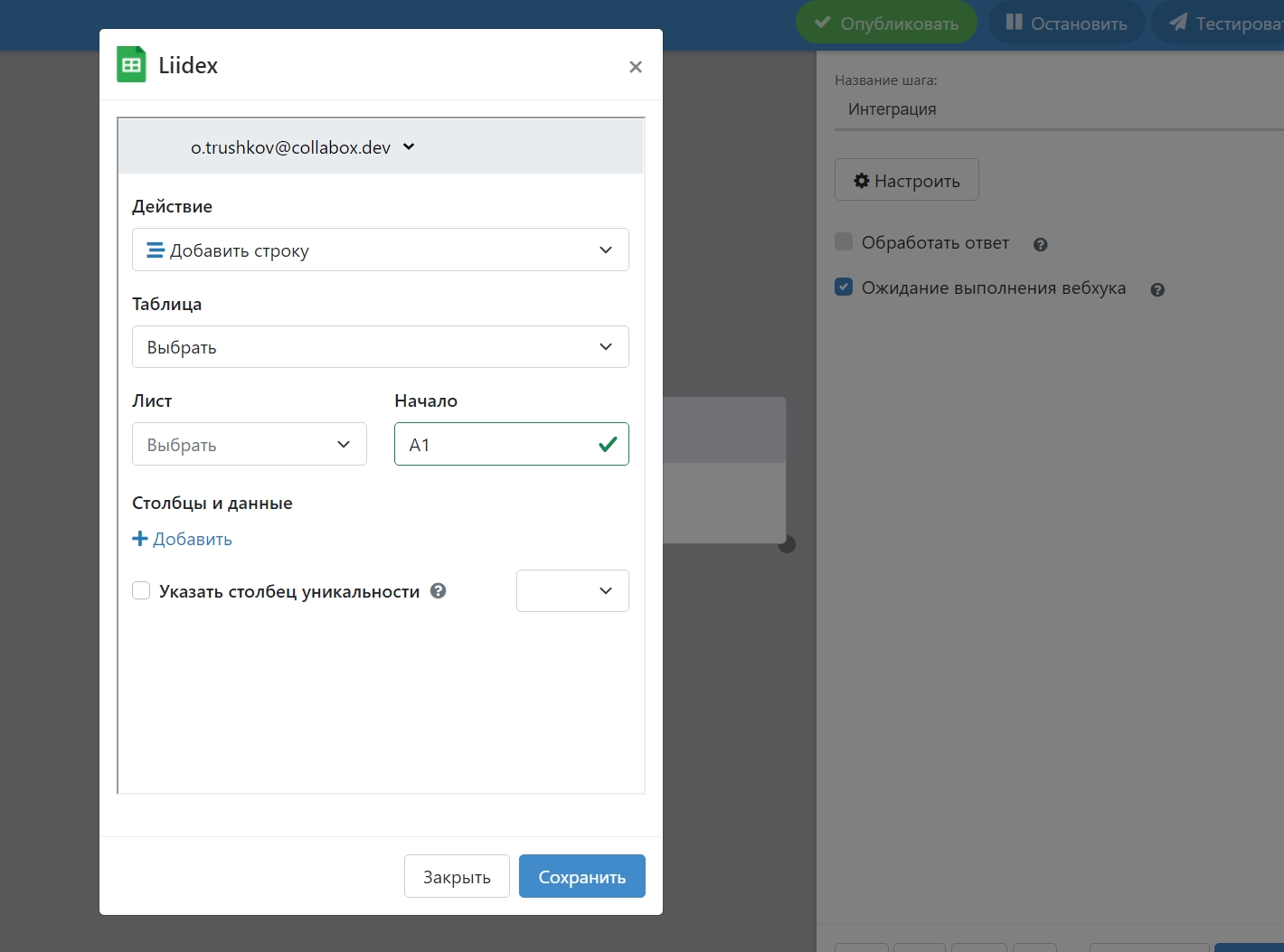Click the green Google Sheets icon
1284x952 pixels.
(x=131, y=65)
